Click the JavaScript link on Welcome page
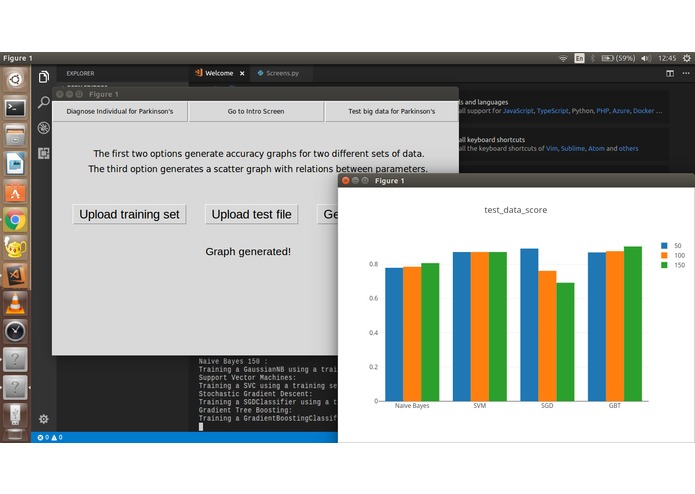Image resolution: width=695 pixels, height=494 pixels. point(518,111)
